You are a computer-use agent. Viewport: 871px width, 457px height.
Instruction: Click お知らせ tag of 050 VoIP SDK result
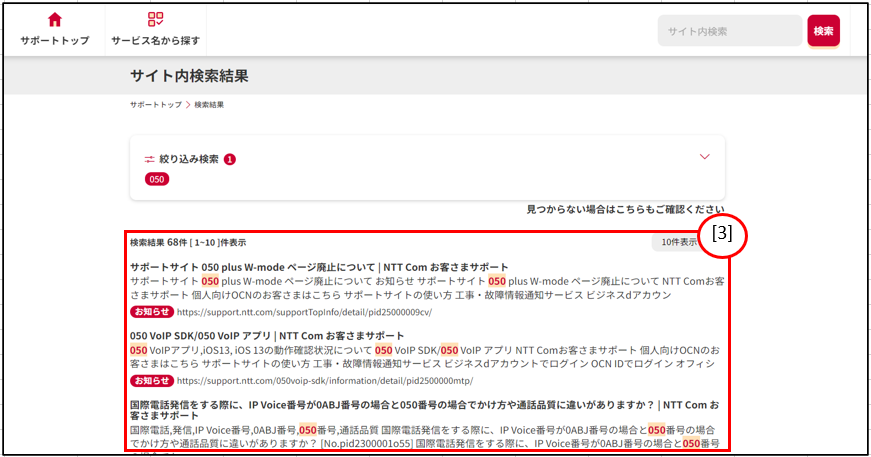click(x=152, y=380)
